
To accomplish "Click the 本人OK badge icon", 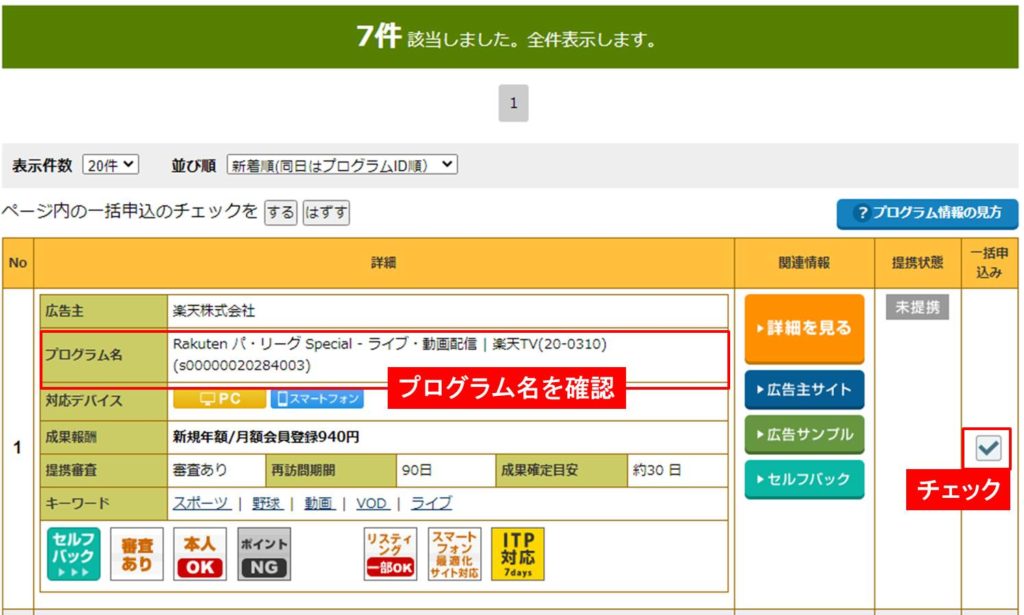I will (x=200, y=554).
